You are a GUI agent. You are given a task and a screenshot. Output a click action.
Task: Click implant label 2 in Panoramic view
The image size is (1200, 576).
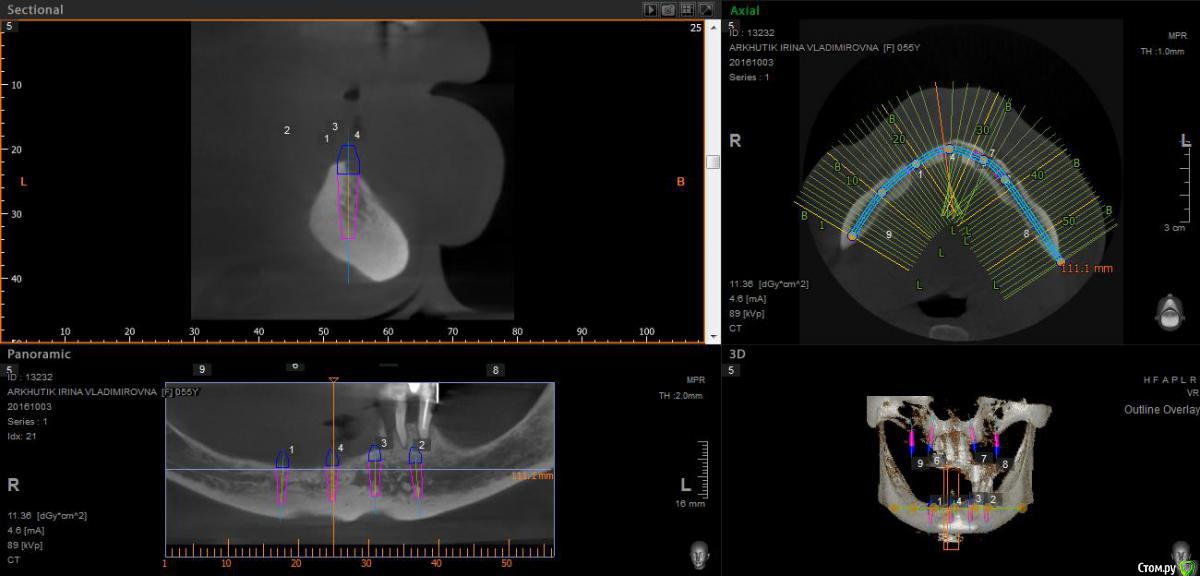click(422, 444)
